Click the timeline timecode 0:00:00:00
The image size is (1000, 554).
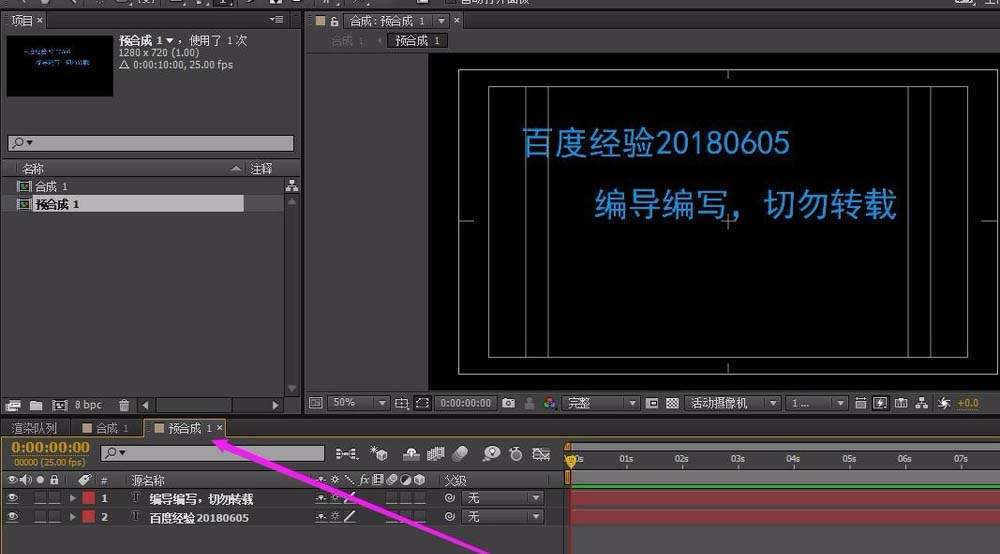pos(50,448)
